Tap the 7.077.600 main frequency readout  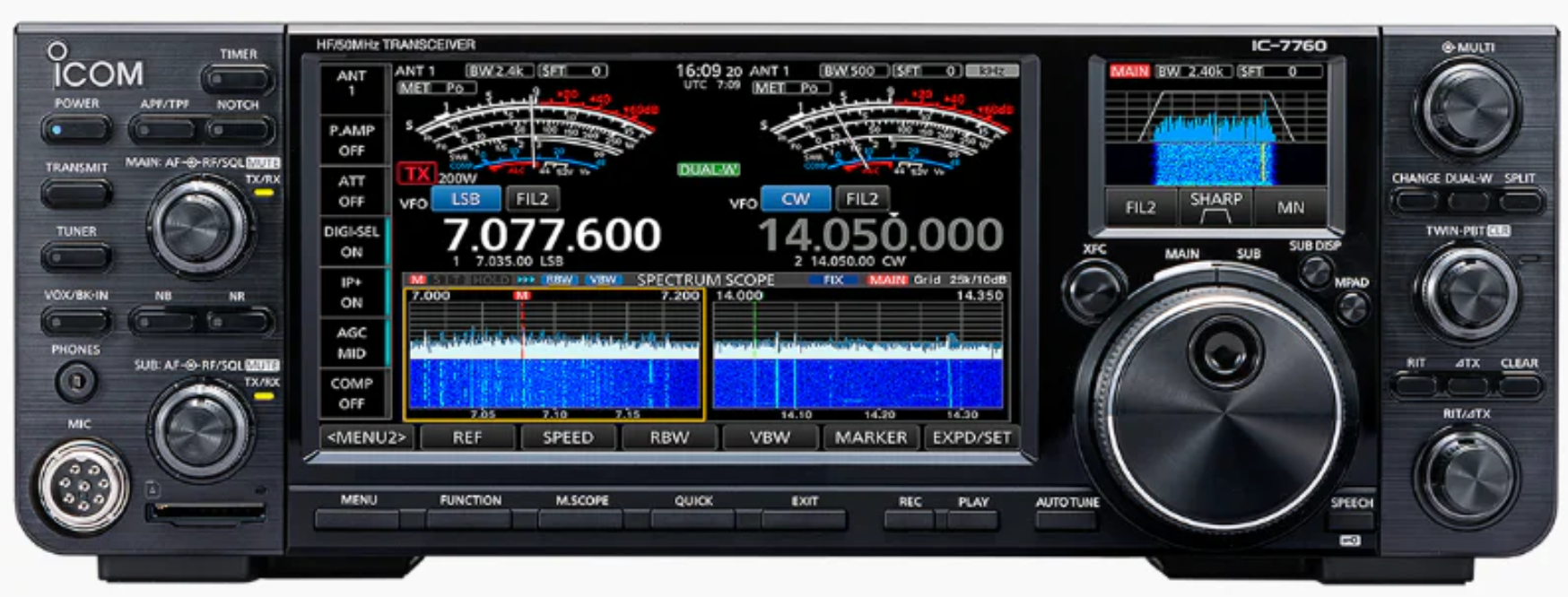tap(553, 235)
